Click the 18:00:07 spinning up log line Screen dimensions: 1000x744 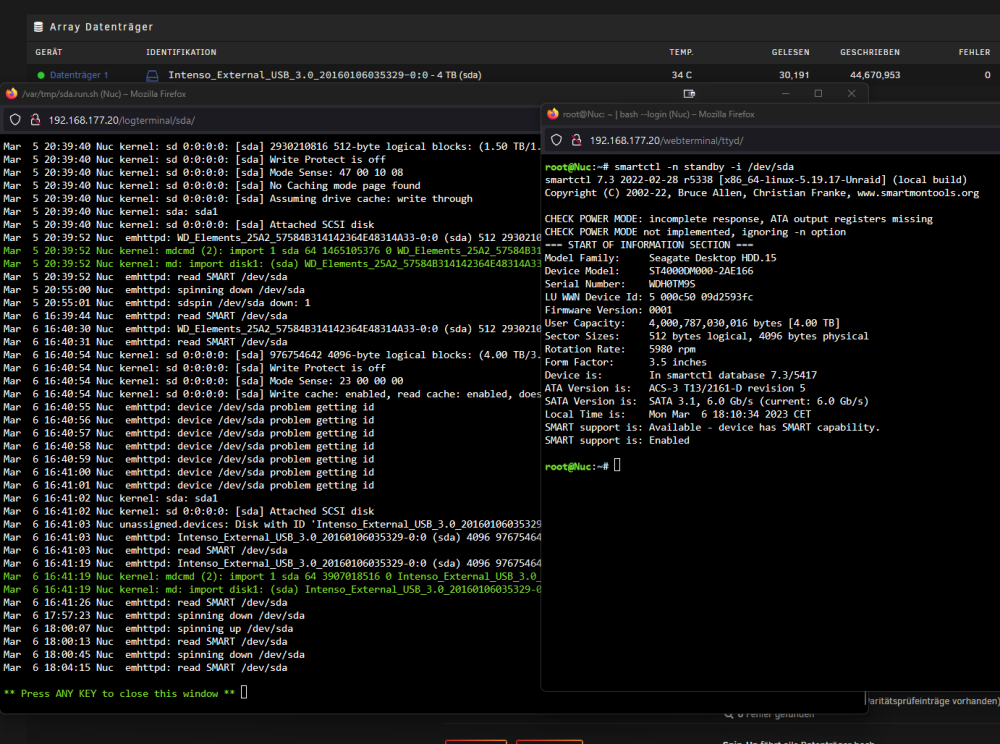(x=148, y=629)
